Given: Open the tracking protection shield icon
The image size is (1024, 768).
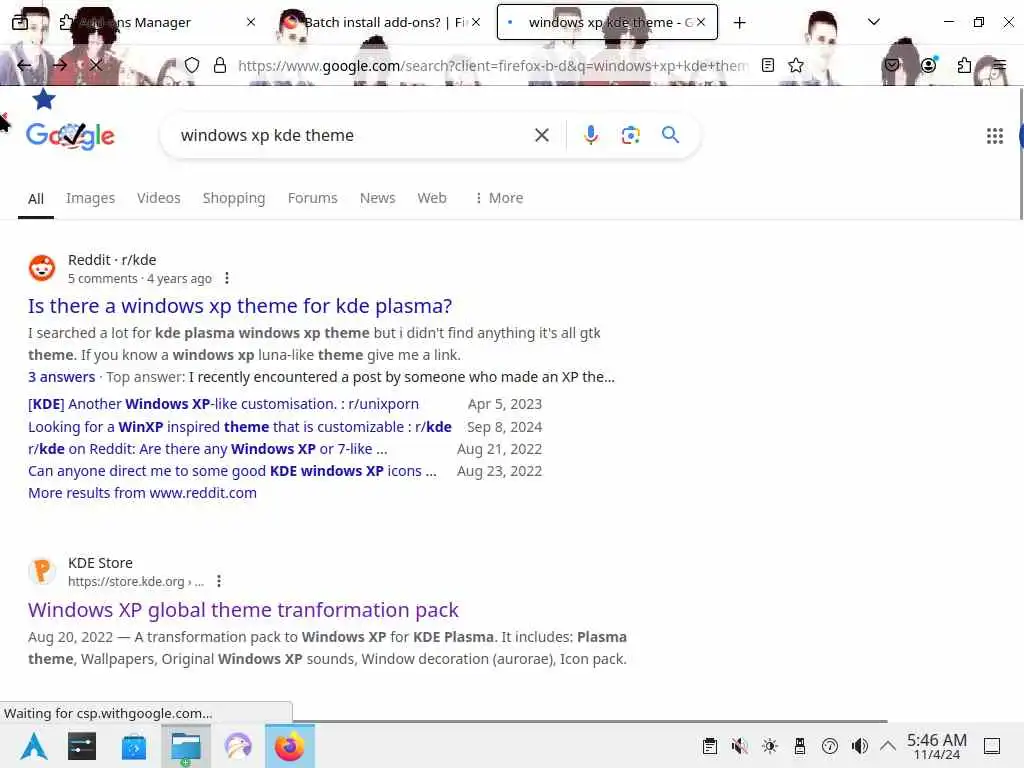Looking at the screenshot, I should (191, 65).
